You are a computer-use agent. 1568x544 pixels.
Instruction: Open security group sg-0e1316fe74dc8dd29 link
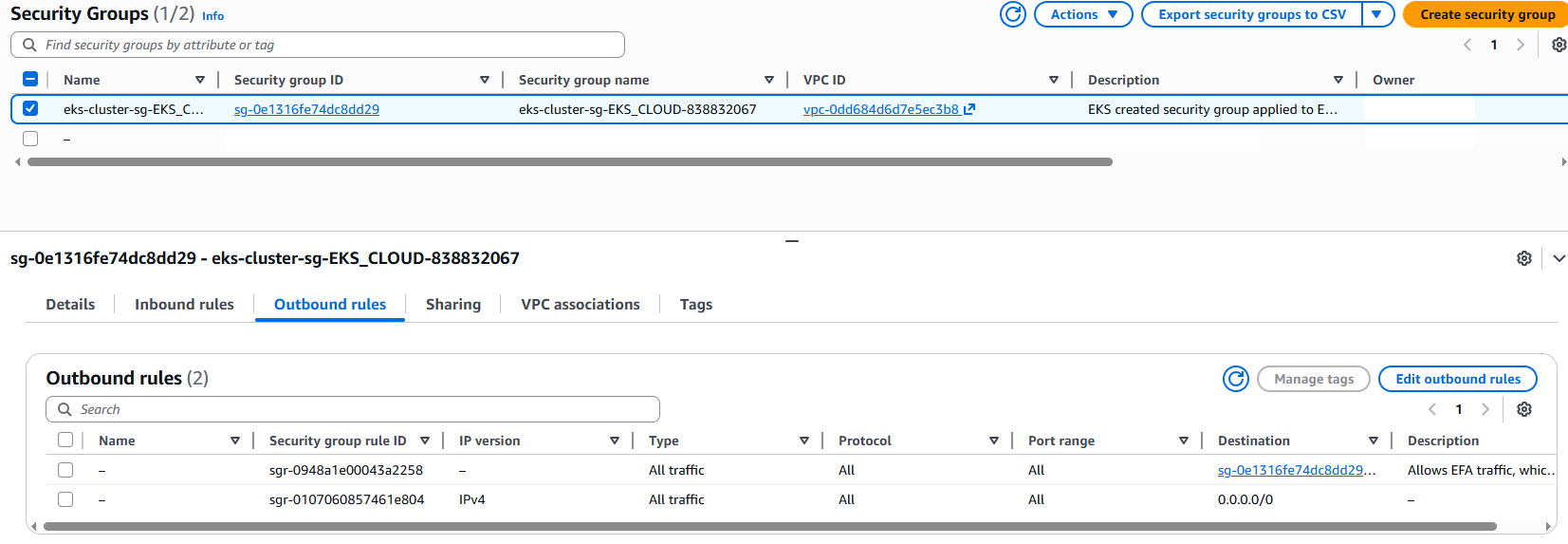click(x=306, y=109)
